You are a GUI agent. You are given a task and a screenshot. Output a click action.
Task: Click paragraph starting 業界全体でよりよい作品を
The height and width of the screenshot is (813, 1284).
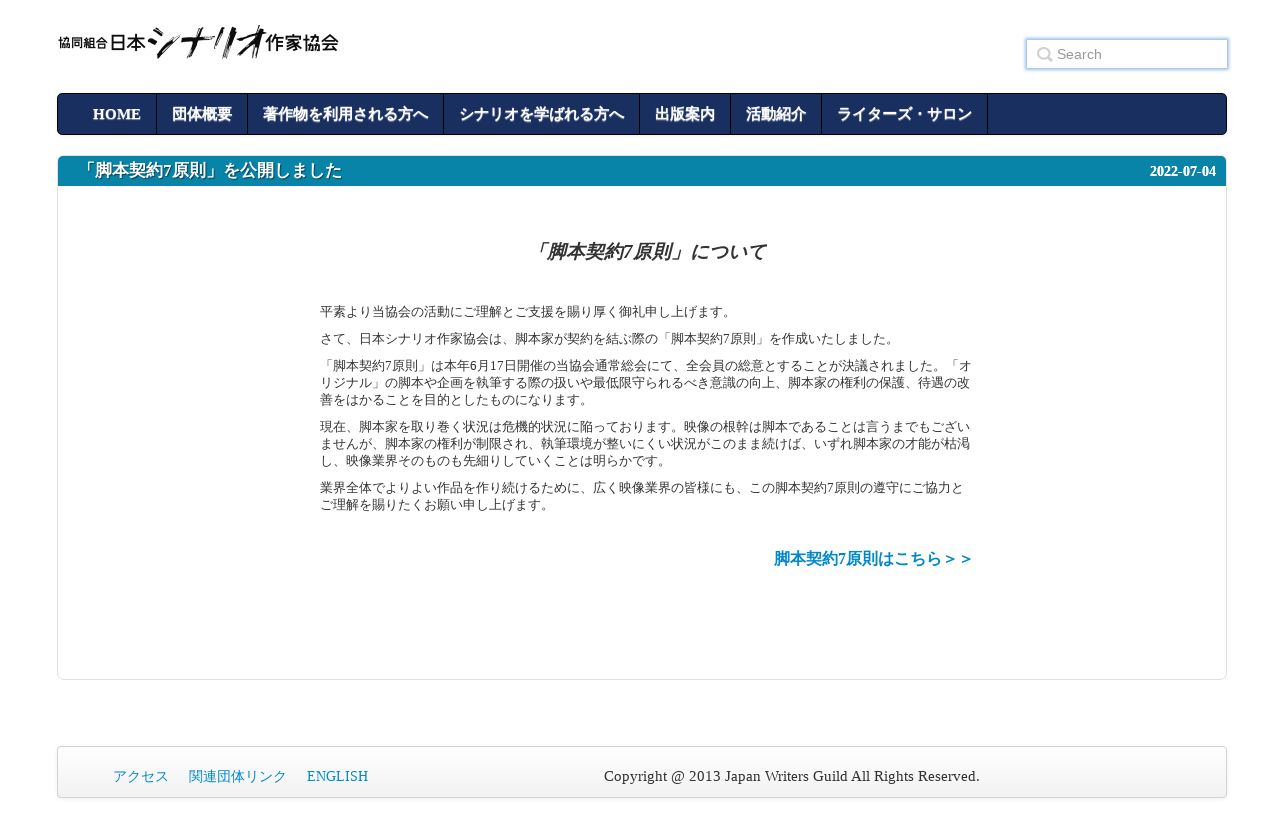[x=646, y=496]
